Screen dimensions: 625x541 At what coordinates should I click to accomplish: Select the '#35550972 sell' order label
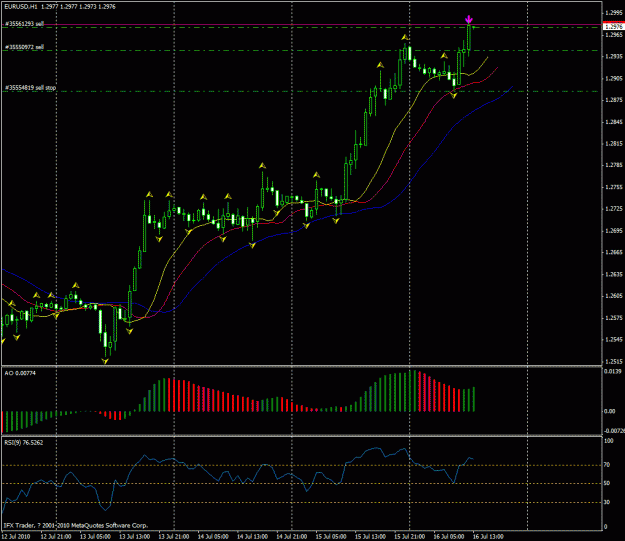tap(24, 47)
